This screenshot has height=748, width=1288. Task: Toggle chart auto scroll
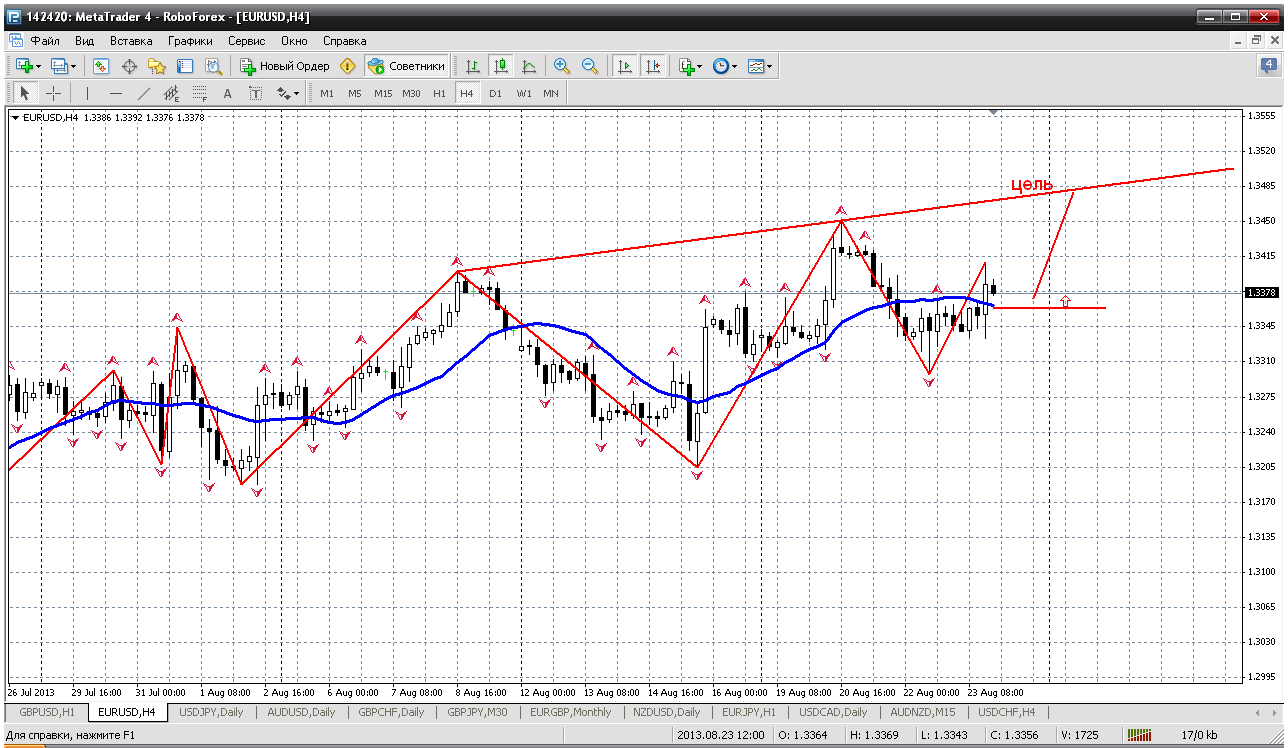click(625, 66)
